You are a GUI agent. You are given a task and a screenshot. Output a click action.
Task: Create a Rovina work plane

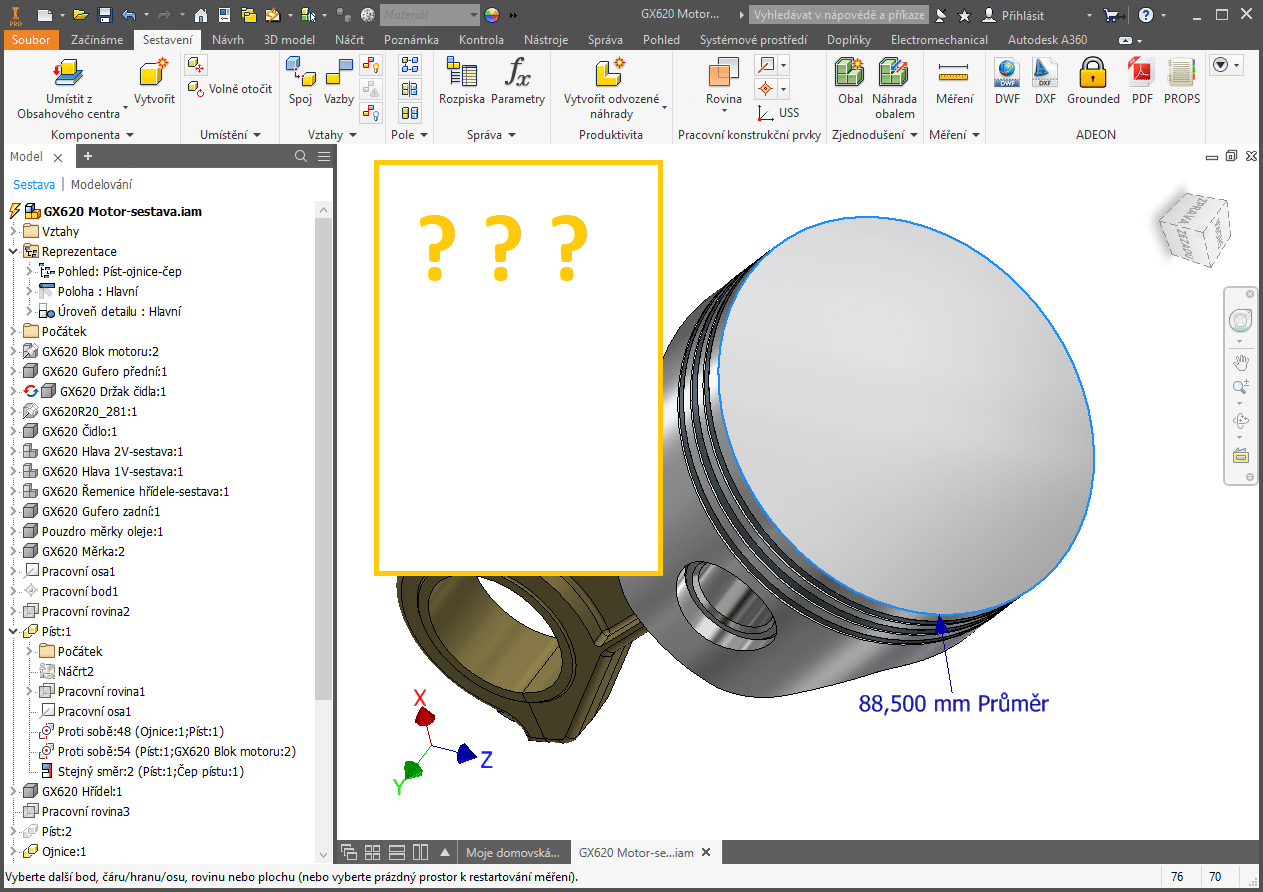(x=724, y=82)
